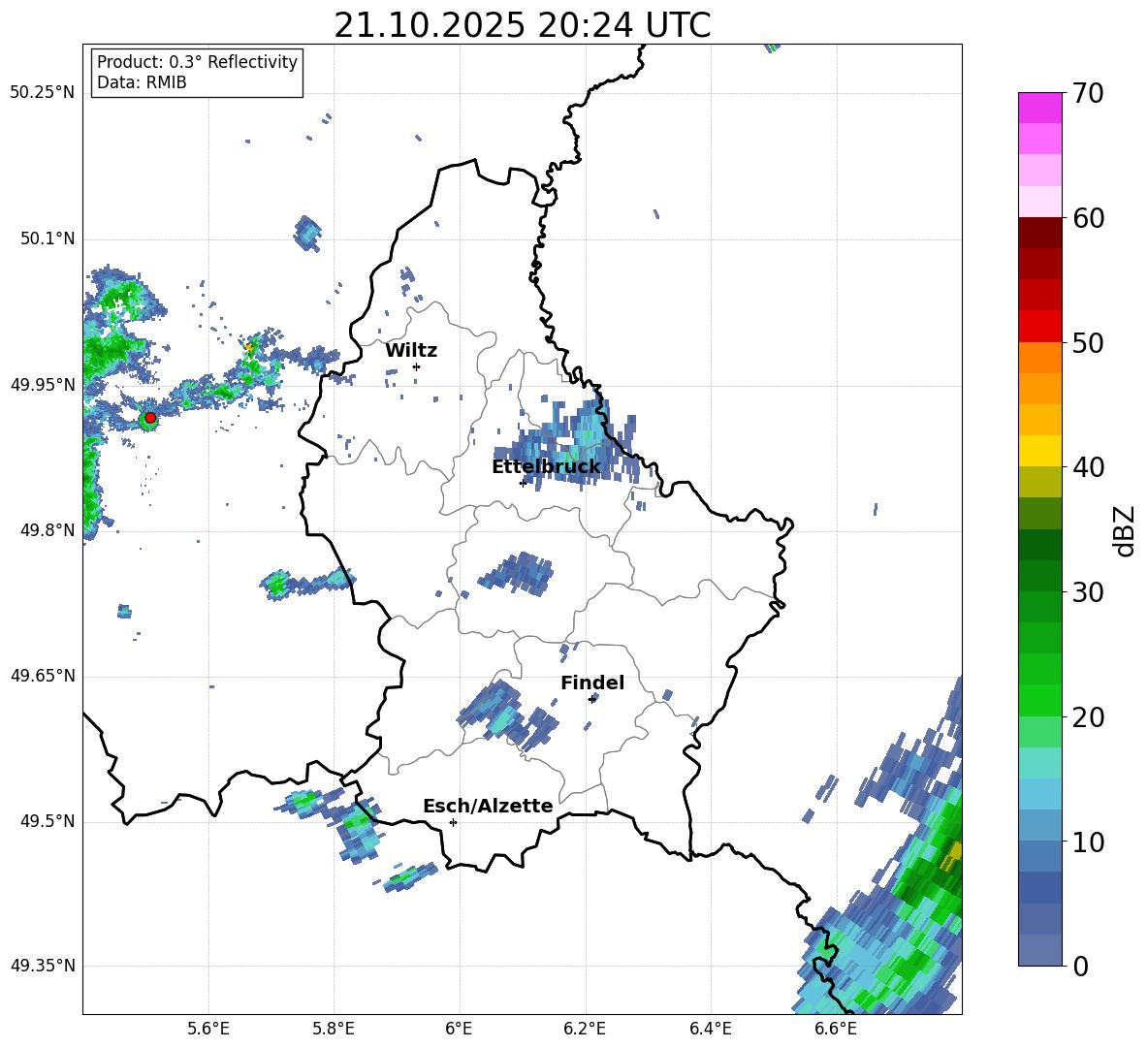Click the dBZ colorbar axis label
The image size is (1148, 1048).
click(1125, 530)
